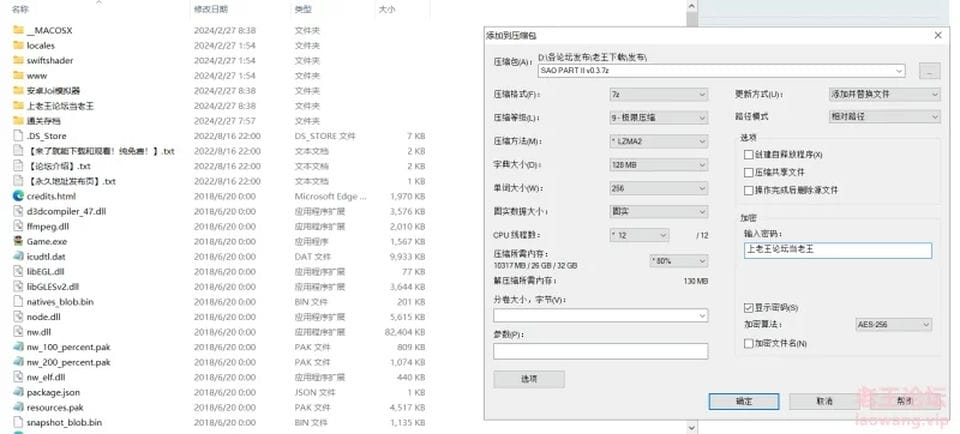Click the 确定 button in archive dialog
The width and height of the screenshot is (960, 434).
click(744, 402)
